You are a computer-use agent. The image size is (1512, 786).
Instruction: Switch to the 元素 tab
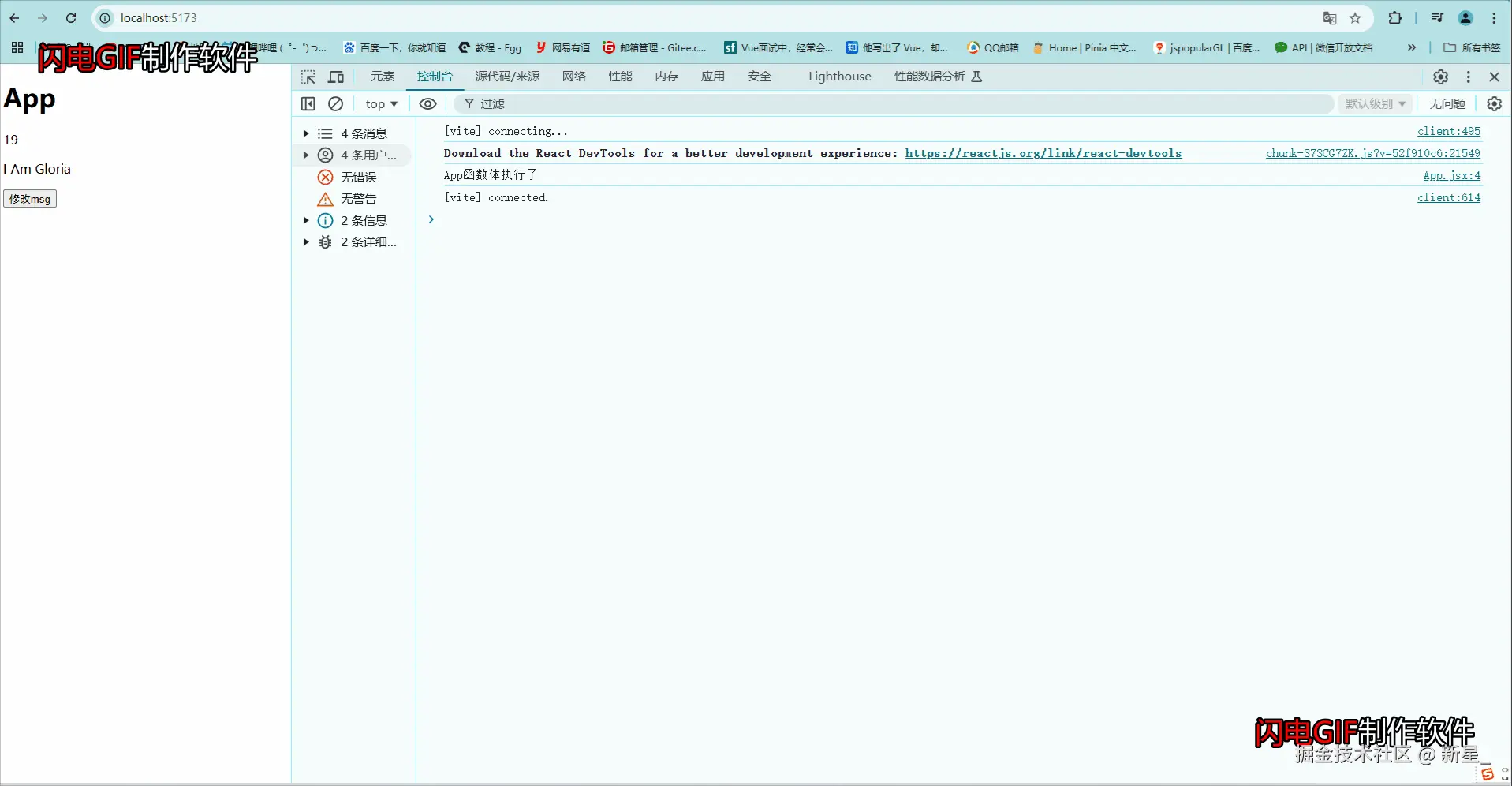(x=382, y=77)
